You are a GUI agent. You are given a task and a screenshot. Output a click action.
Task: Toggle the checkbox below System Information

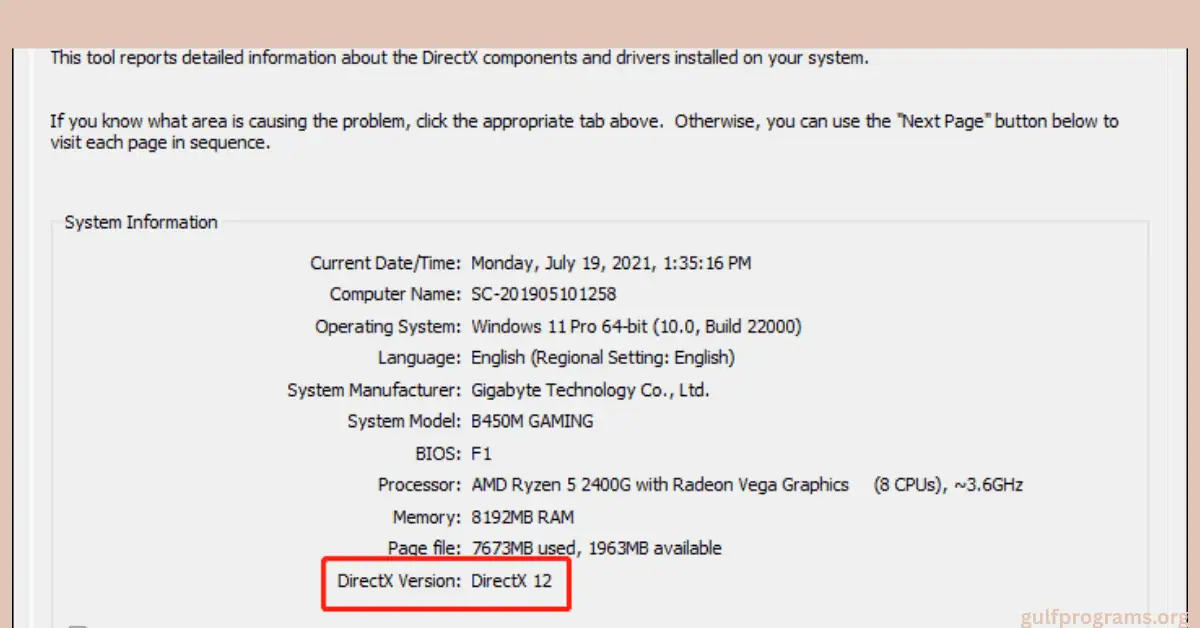(x=78, y=623)
